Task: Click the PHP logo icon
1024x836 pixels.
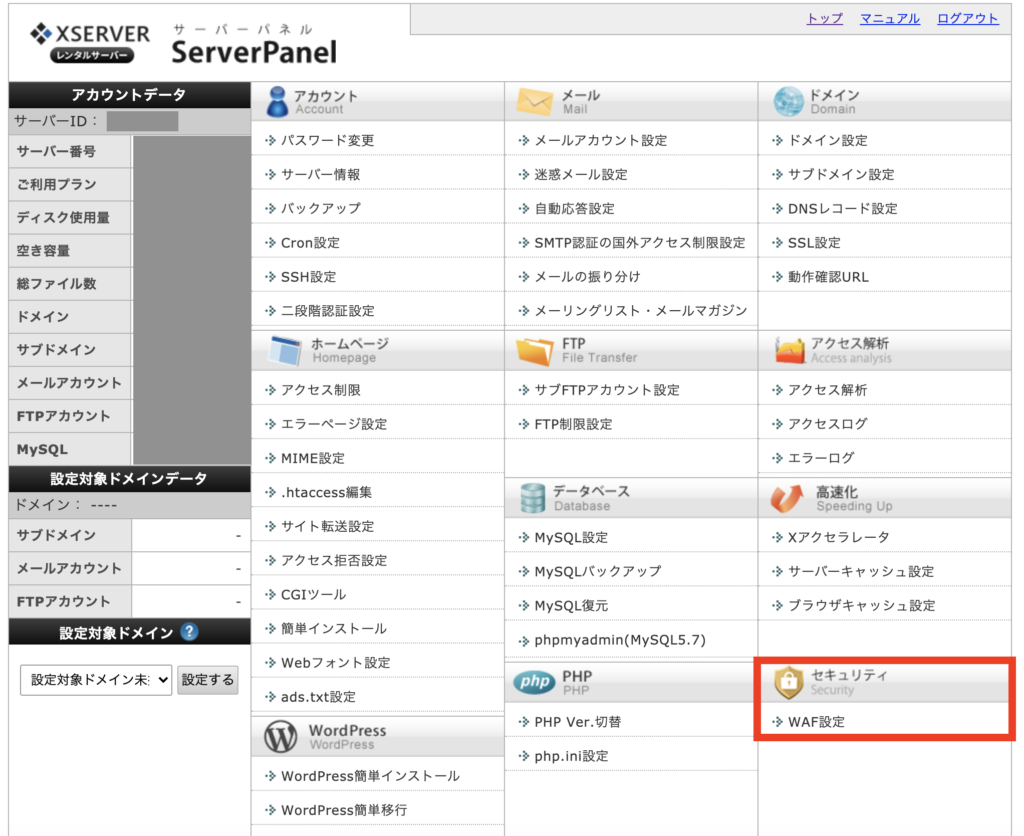Action: [x=535, y=683]
